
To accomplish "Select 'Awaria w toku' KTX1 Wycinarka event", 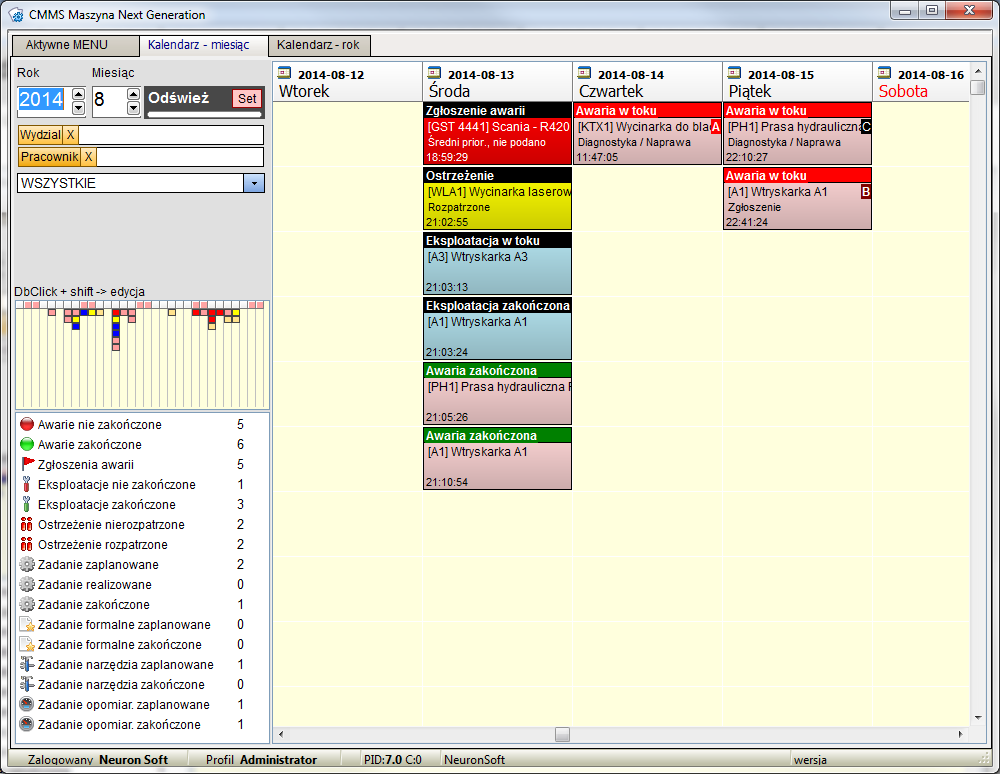I will click(647, 133).
